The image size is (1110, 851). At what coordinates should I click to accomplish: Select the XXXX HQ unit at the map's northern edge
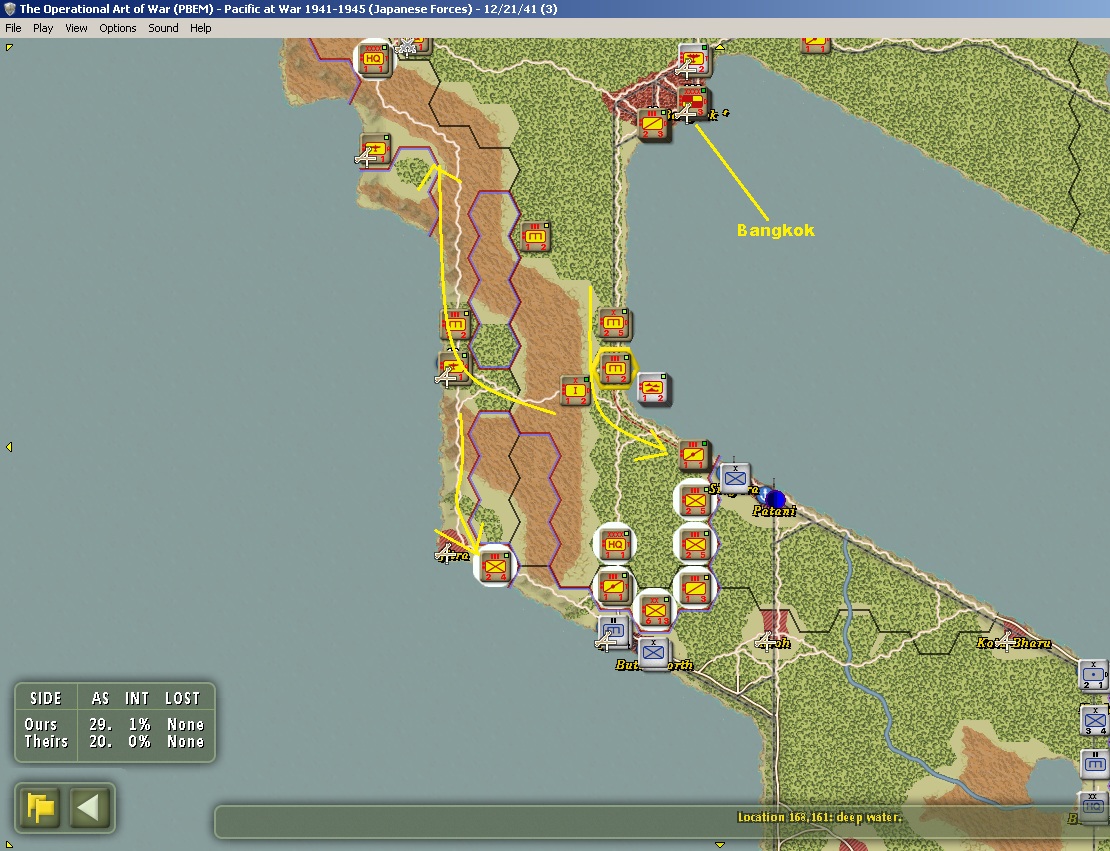(373, 59)
